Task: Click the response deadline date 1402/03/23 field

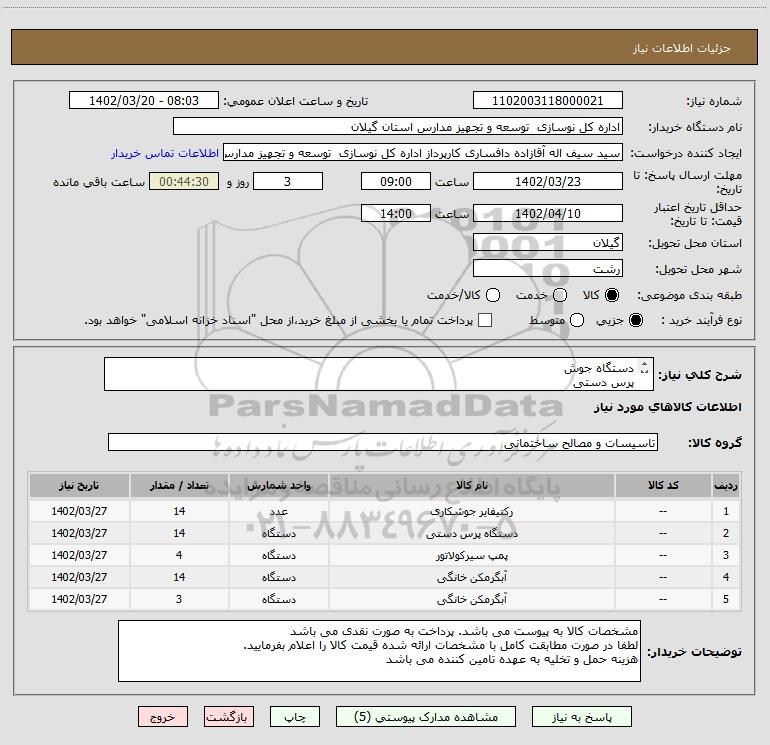Action: pos(548,181)
